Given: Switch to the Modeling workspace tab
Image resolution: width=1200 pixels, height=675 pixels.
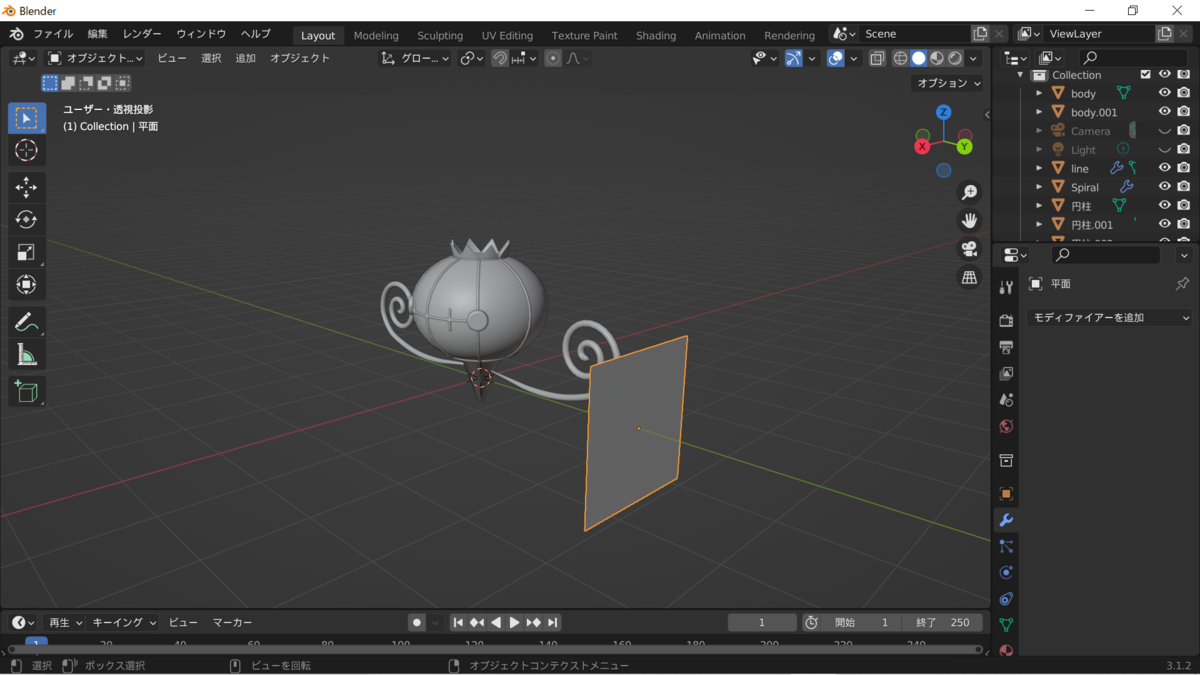Looking at the screenshot, I should coord(376,35).
